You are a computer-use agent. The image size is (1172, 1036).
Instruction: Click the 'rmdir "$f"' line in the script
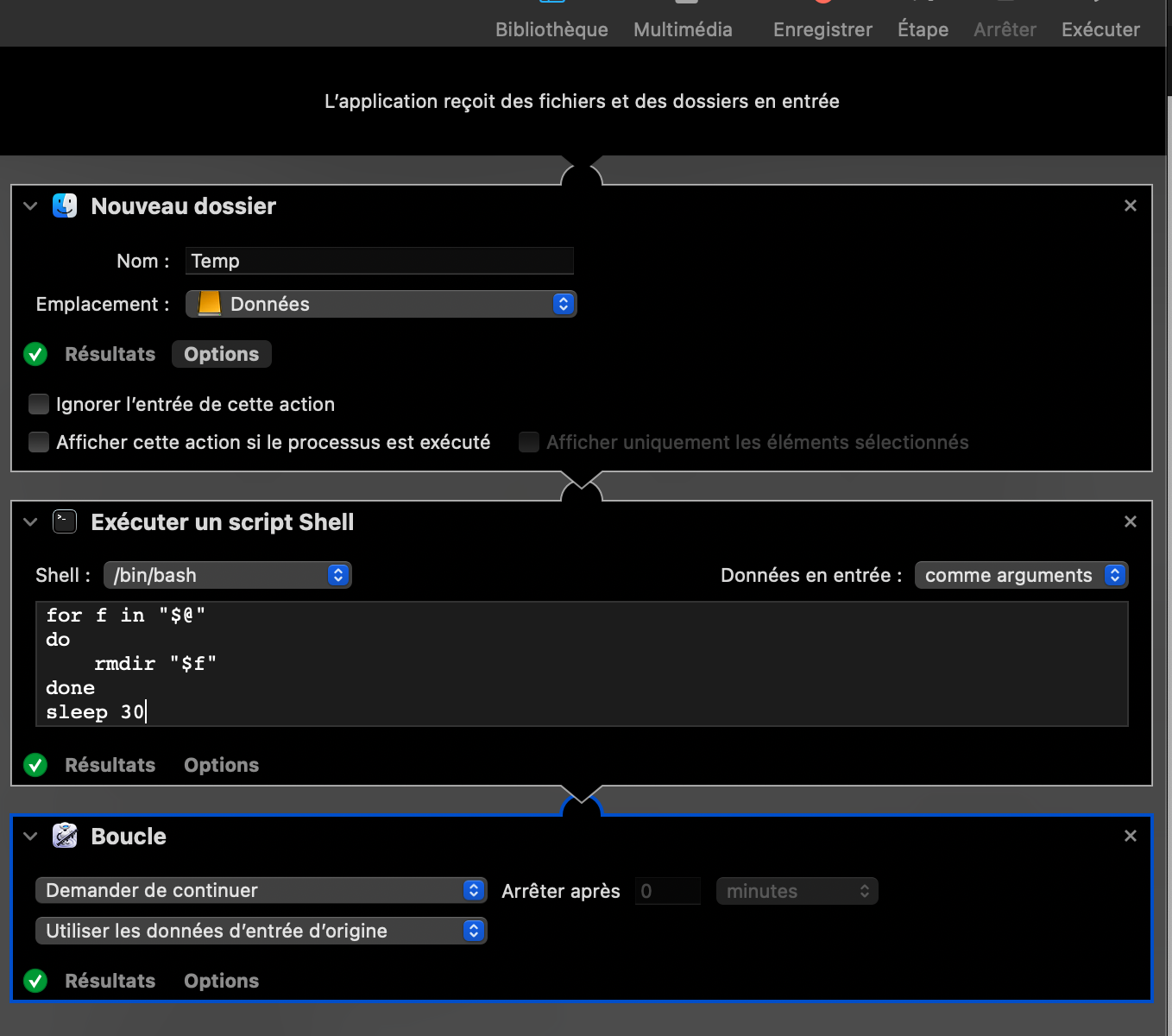[x=155, y=663]
